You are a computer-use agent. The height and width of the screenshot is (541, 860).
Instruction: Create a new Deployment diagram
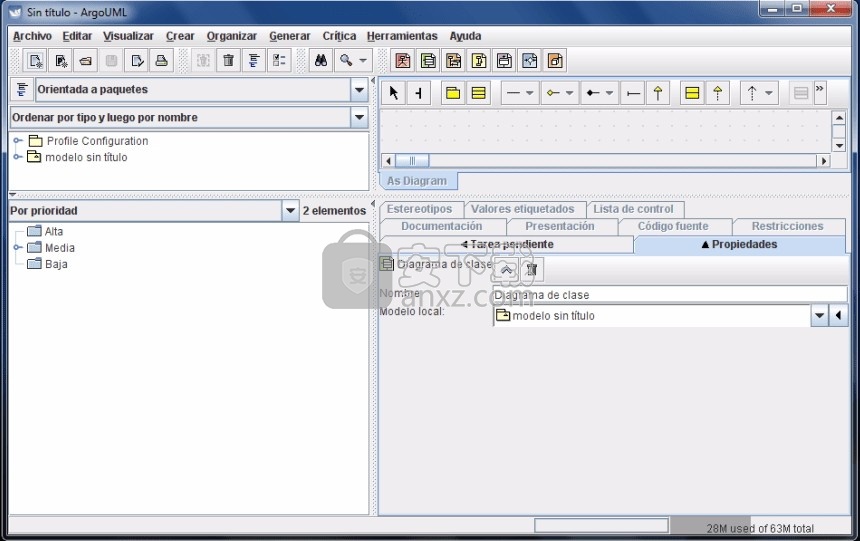coord(555,60)
